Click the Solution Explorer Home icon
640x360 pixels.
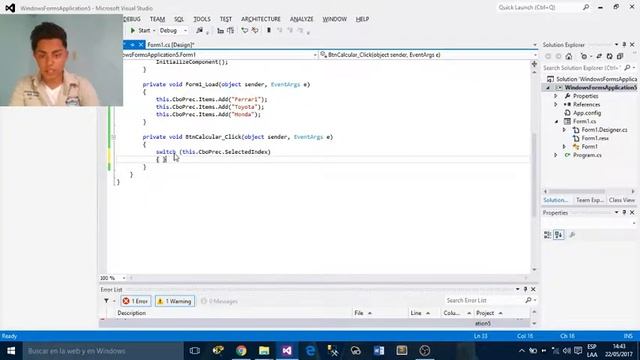569,56
